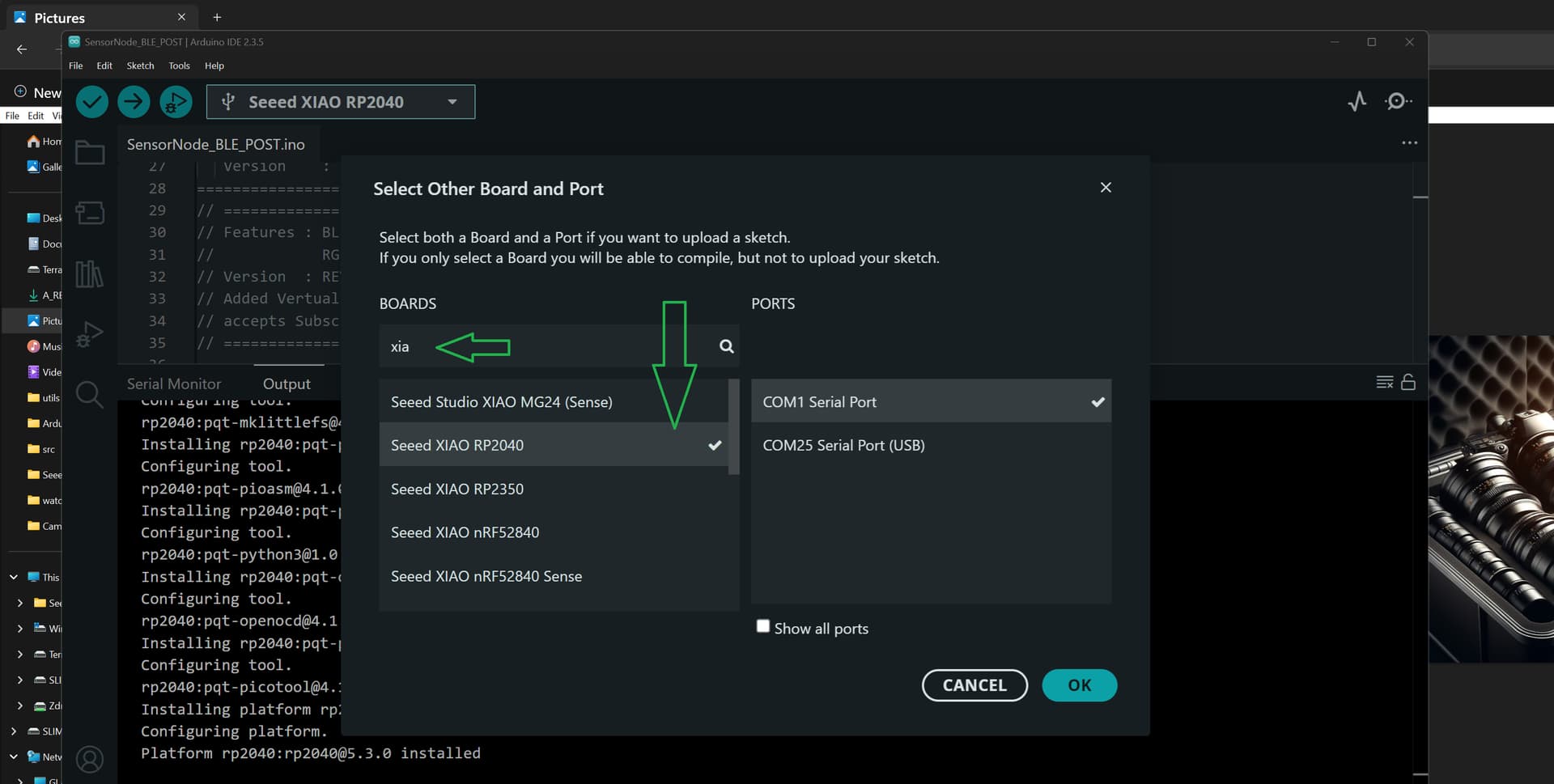Click the boards list scrollbar
Viewport: 1554px width, 784px height.
click(733, 427)
